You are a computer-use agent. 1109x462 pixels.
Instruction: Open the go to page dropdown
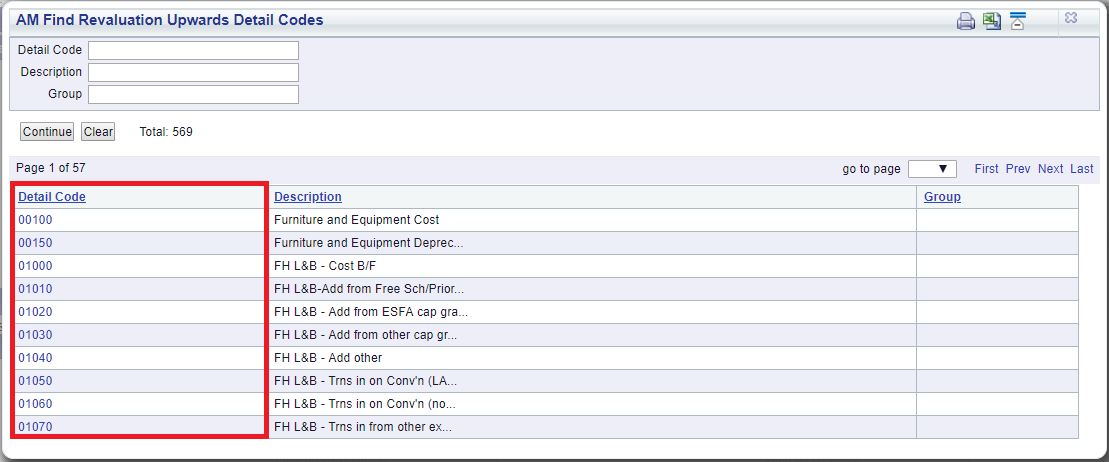click(932, 169)
